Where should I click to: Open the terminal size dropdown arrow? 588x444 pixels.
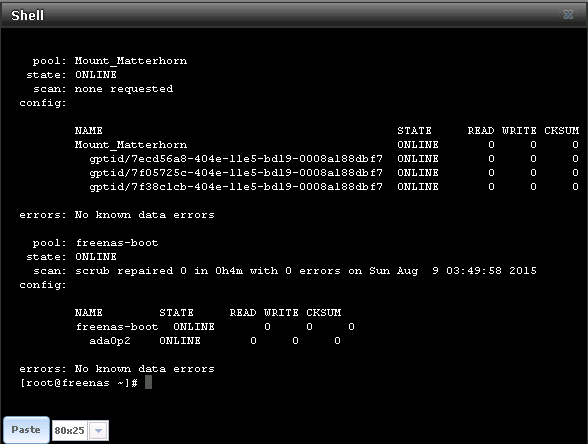[99, 430]
